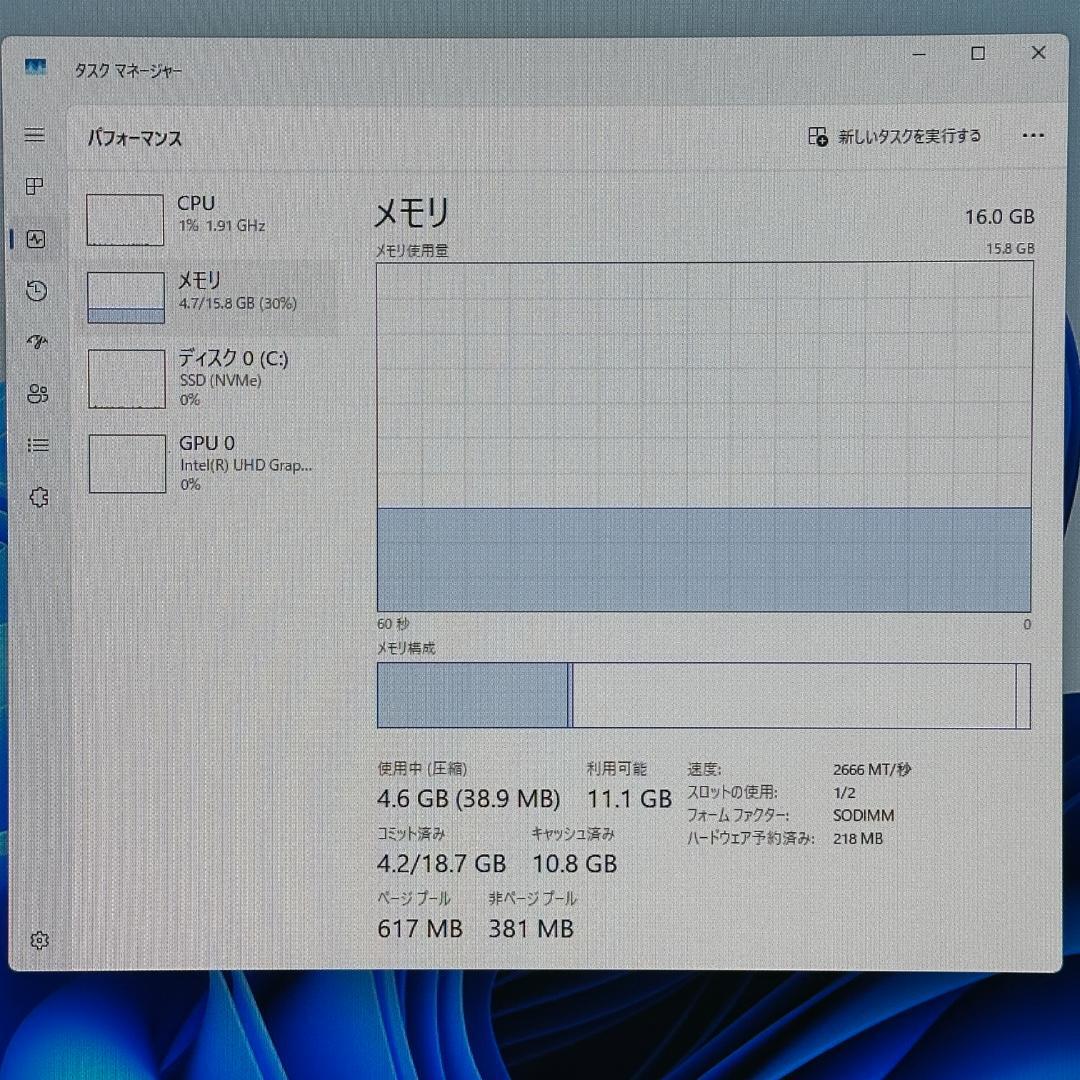Click the パフォーマンス page heading
1080x1080 pixels.
point(134,138)
